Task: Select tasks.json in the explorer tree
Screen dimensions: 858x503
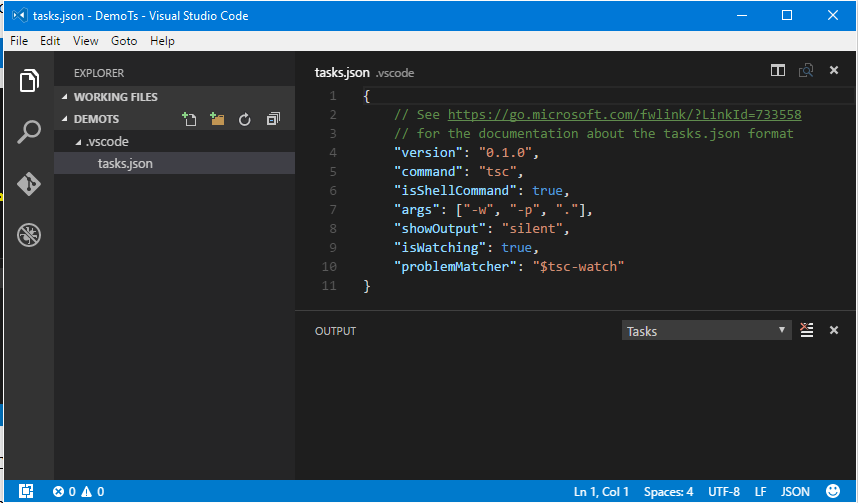Action: (x=175, y=163)
